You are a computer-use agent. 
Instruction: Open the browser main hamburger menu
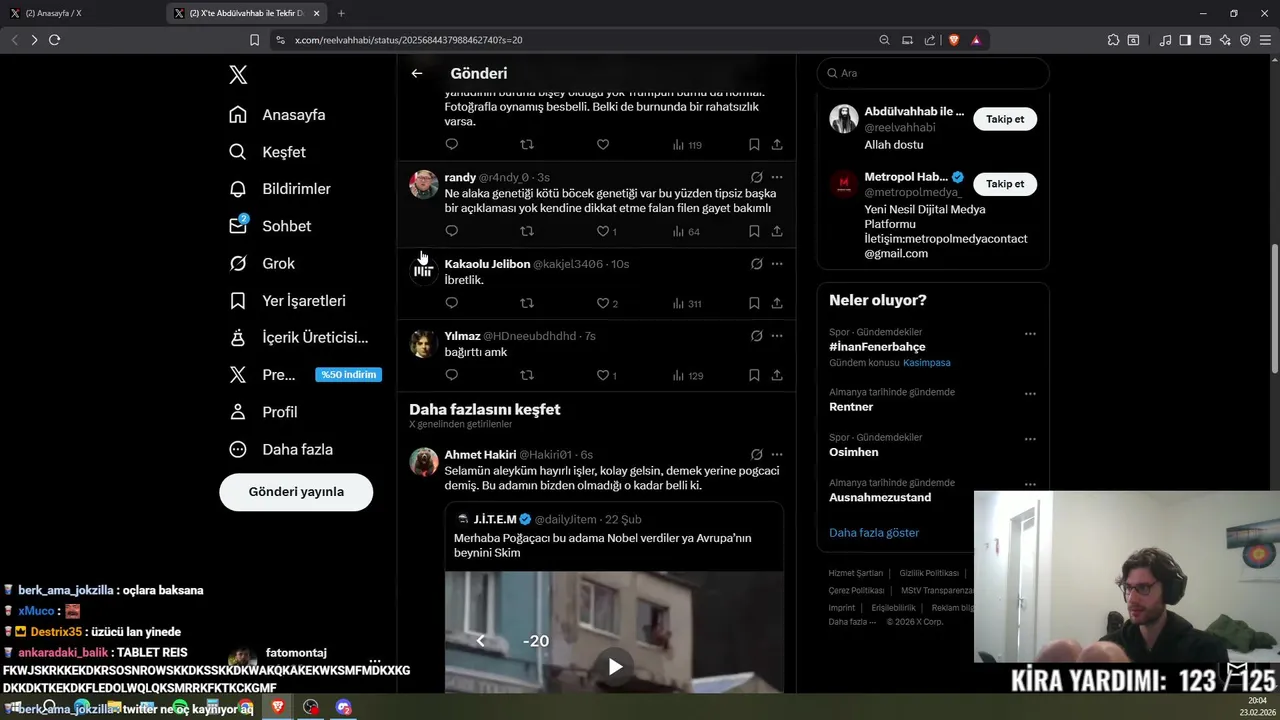(x=1265, y=40)
